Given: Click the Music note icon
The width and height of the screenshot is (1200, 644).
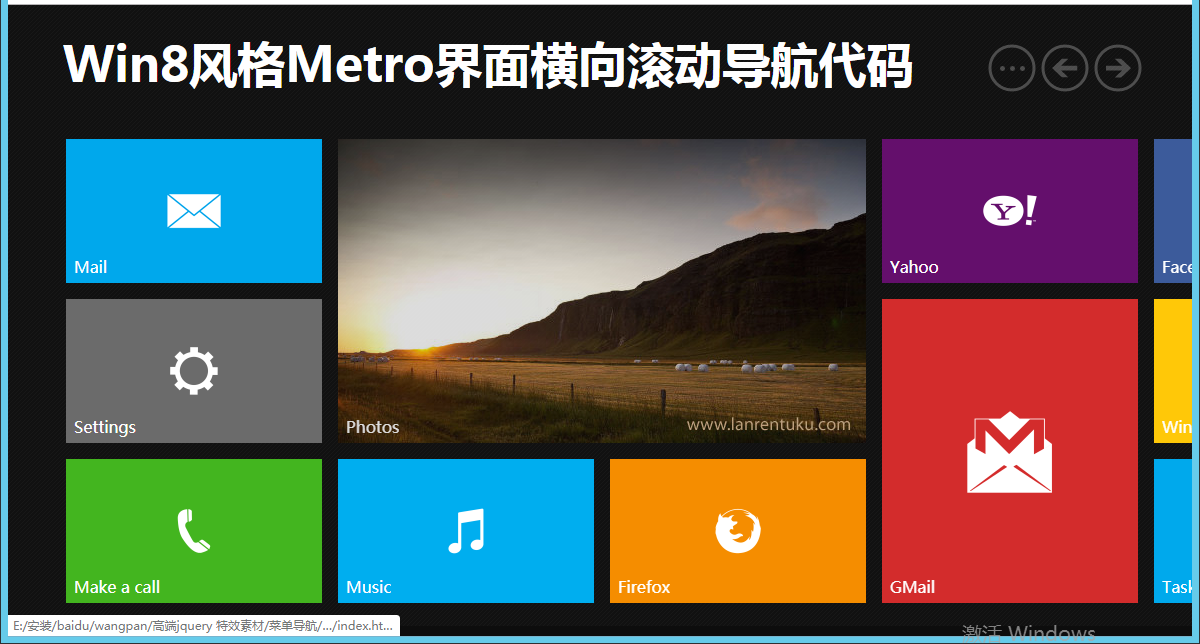Looking at the screenshot, I should pyautogui.click(x=466, y=531).
